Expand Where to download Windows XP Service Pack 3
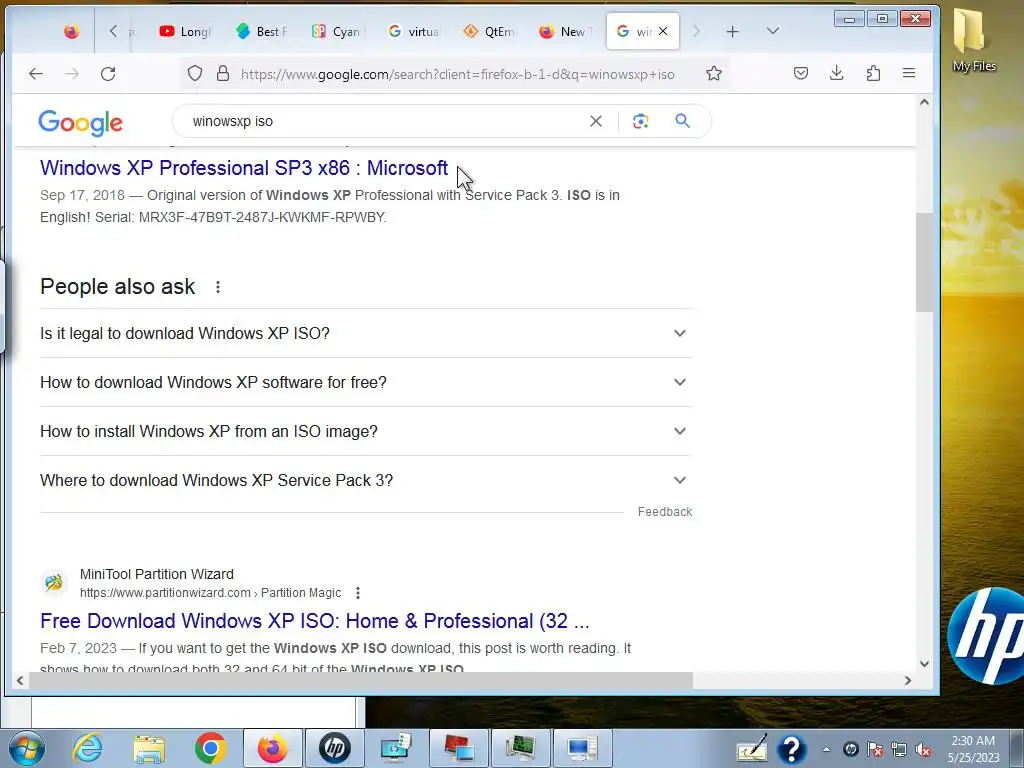 (x=366, y=480)
